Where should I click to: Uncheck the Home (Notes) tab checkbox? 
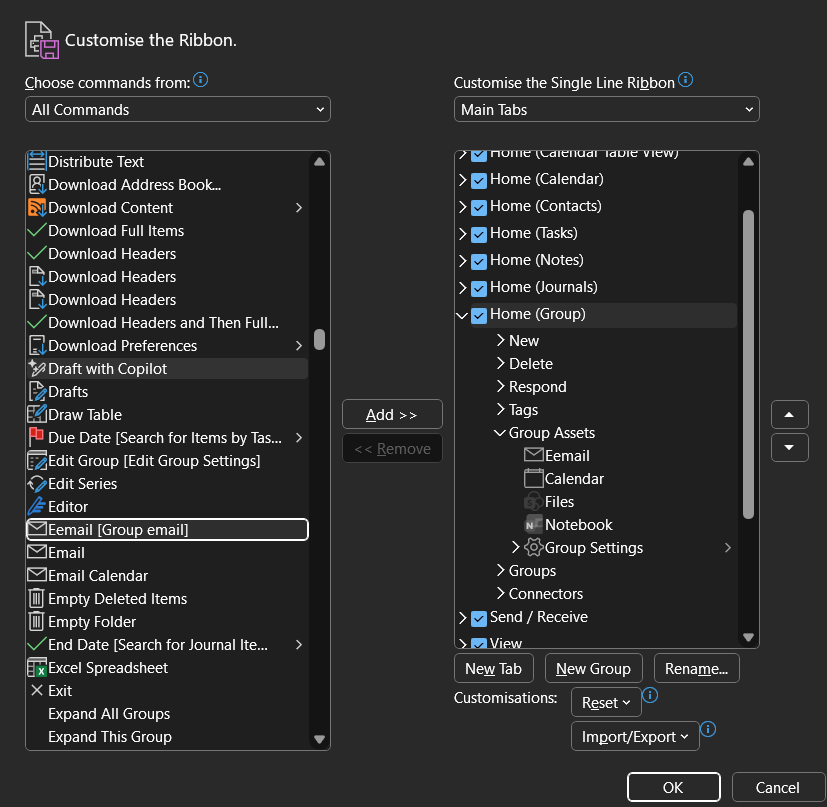coord(478,261)
